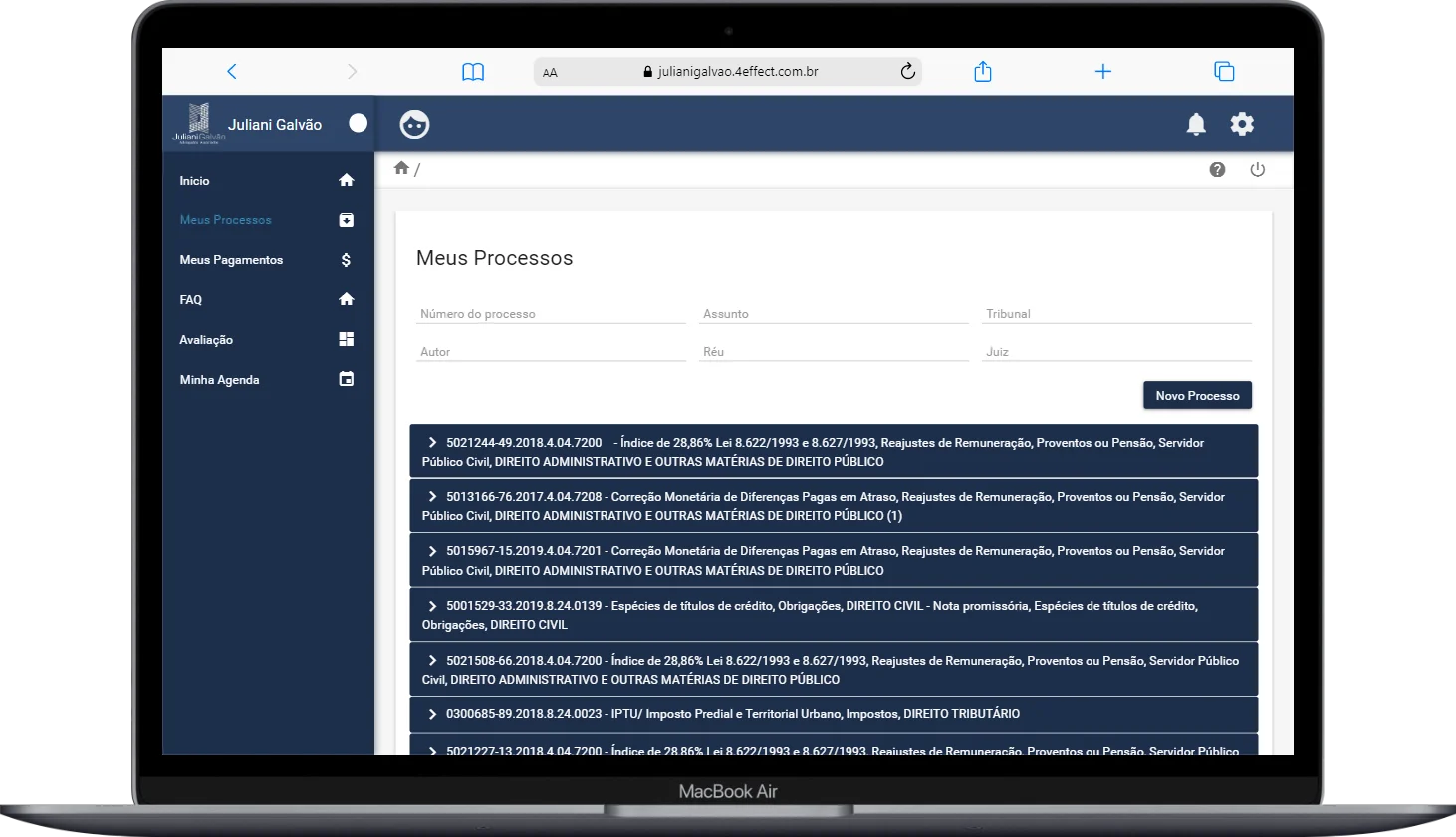The height and width of the screenshot is (837, 1456).
Task: Log out using the power icon
Action: (1258, 169)
